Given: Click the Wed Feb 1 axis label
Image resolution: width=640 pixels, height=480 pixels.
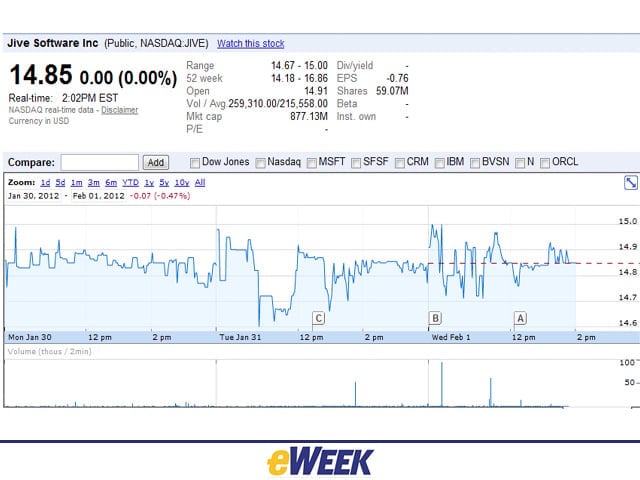Looking at the screenshot, I should 451,337.
